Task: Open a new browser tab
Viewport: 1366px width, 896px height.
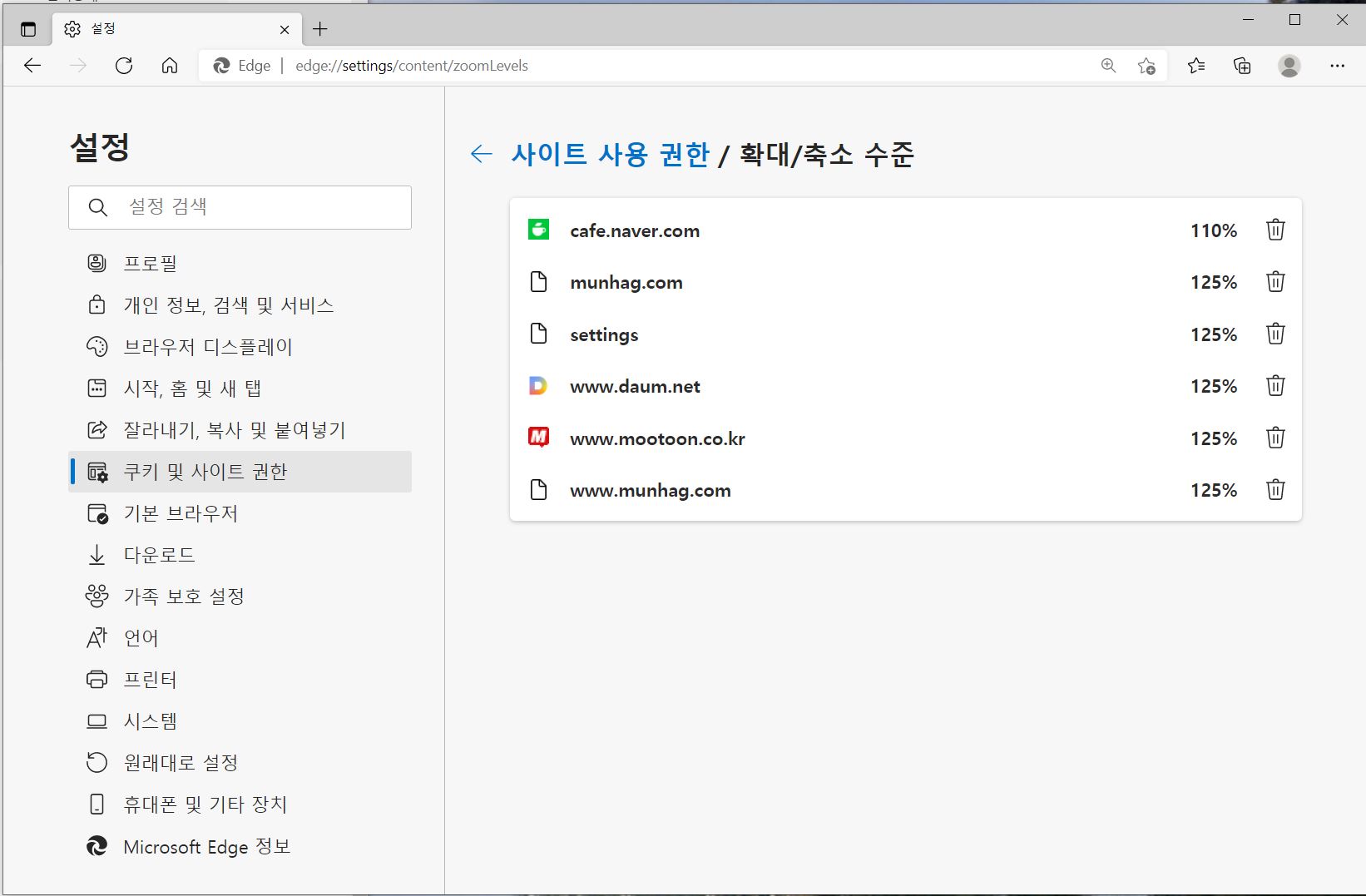Action: [320, 29]
